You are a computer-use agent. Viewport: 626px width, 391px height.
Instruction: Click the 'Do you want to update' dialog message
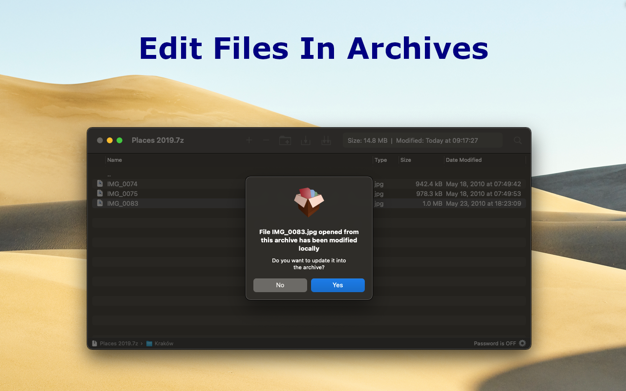pyautogui.click(x=309, y=264)
